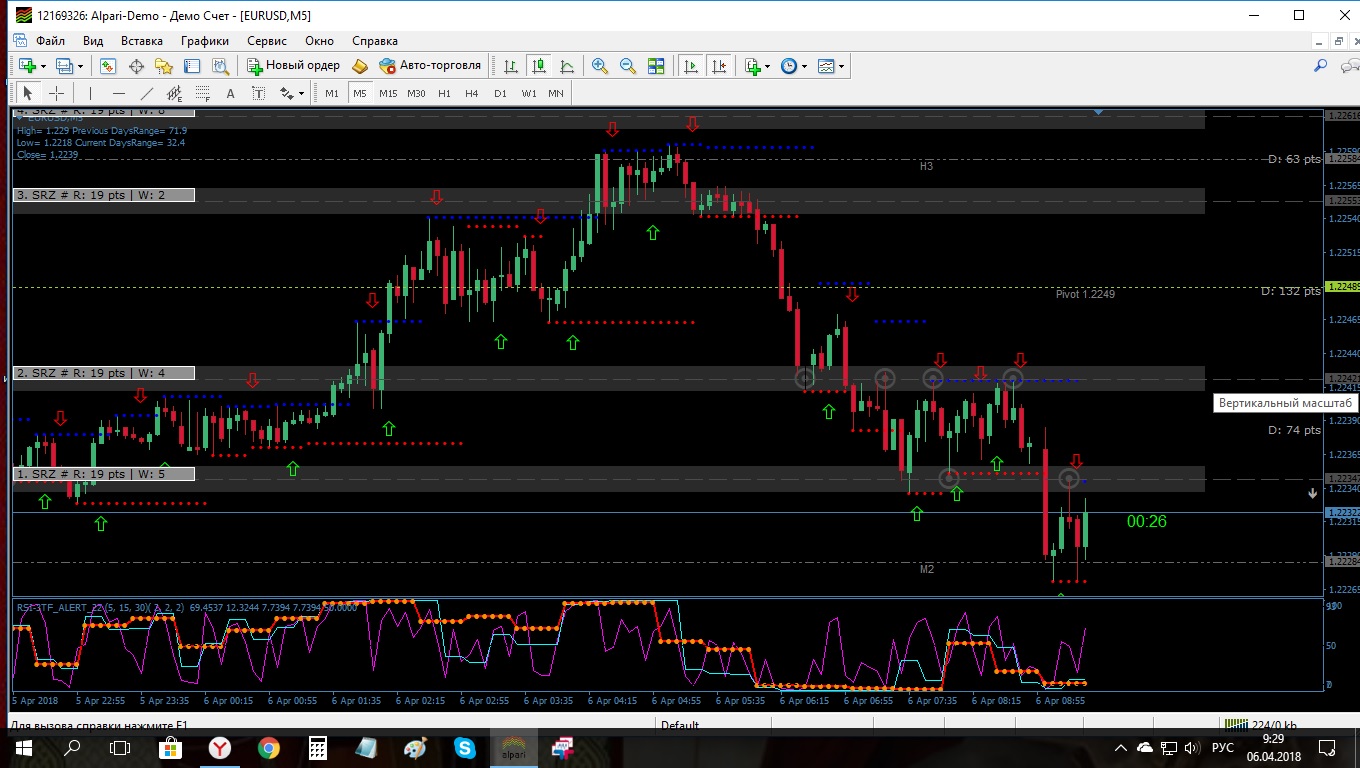This screenshot has width=1360, height=768.
Task: Open the Вид menu
Action: (x=93, y=41)
